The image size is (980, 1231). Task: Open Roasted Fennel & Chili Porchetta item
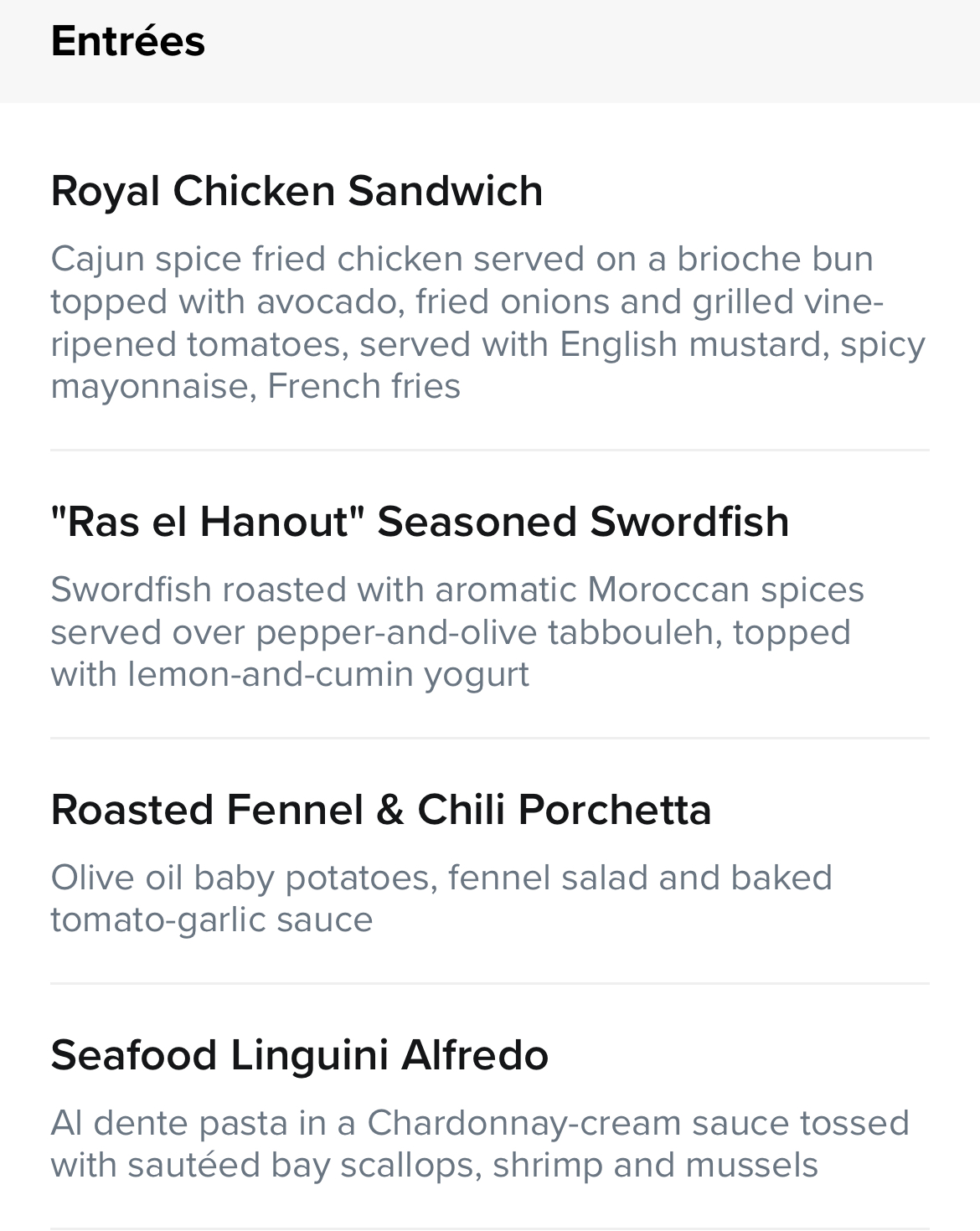tap(490, 862)
